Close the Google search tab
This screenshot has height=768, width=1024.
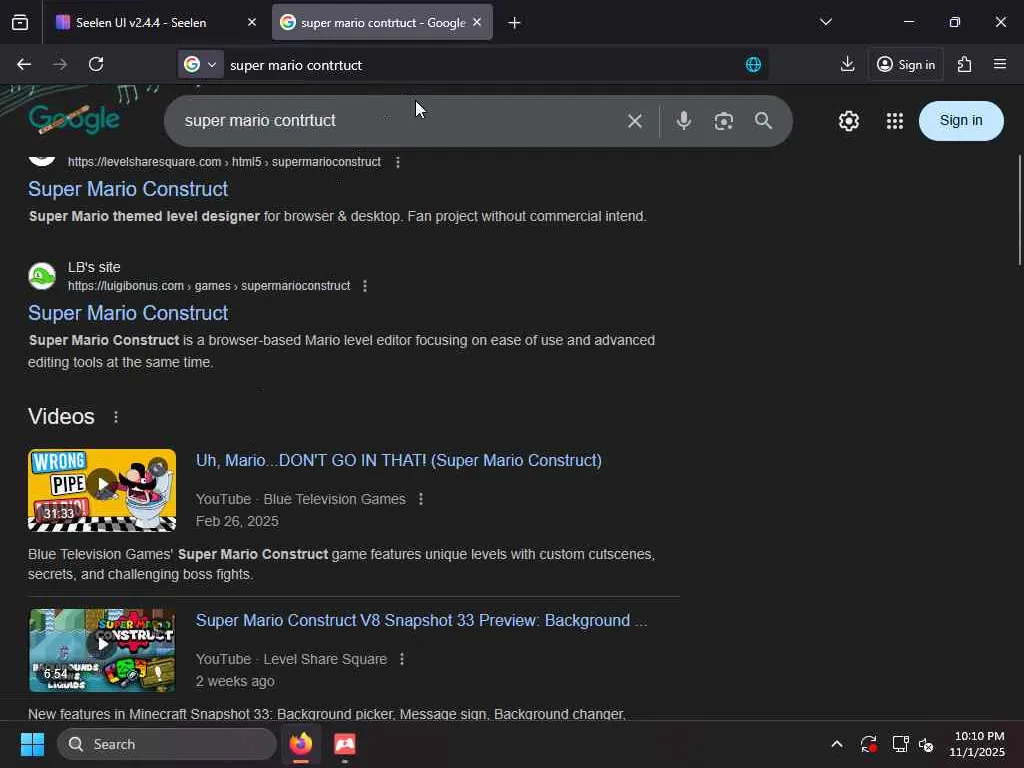[x=477, y=22]
